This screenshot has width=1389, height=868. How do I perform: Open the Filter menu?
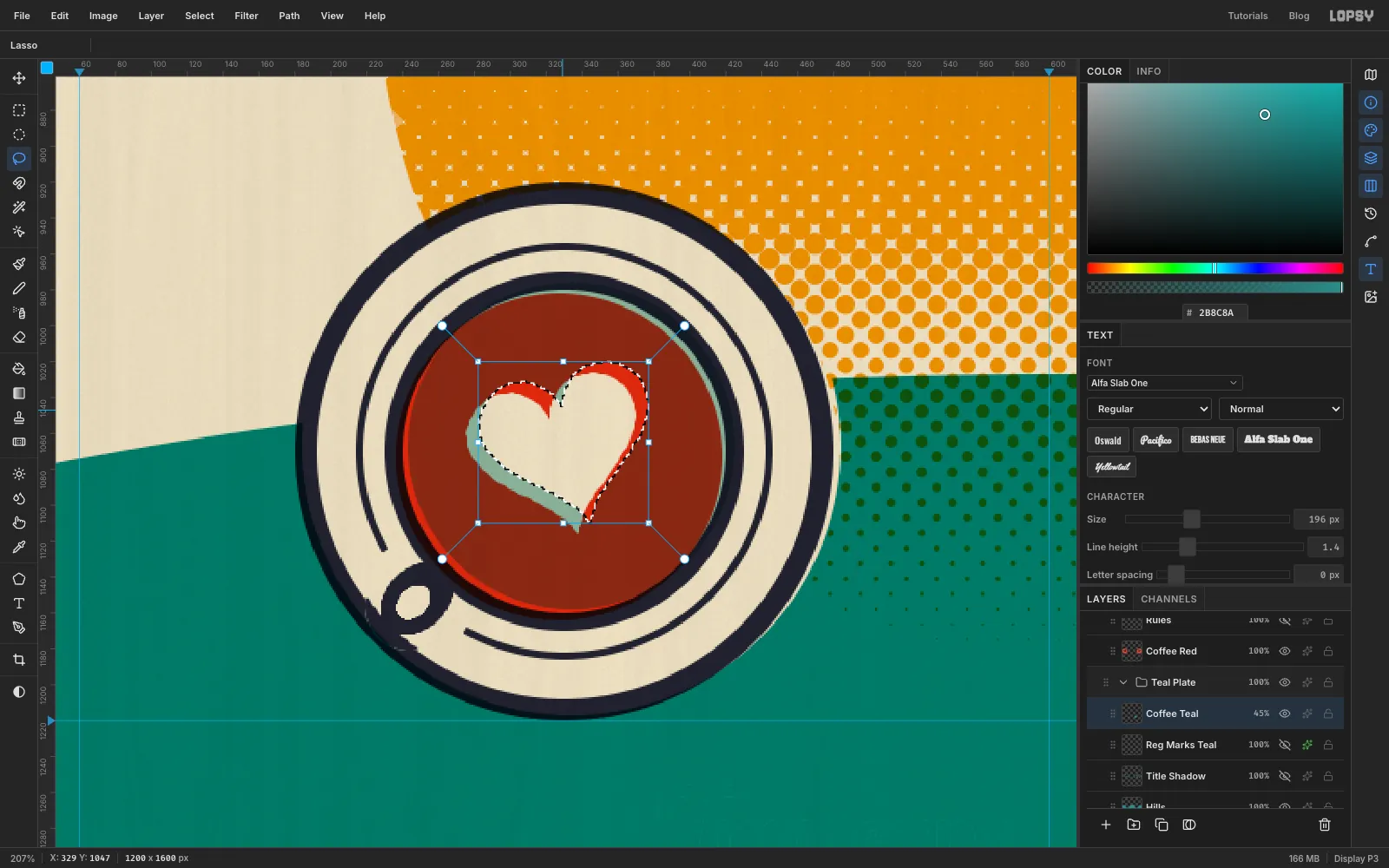[x=247, y=16]
